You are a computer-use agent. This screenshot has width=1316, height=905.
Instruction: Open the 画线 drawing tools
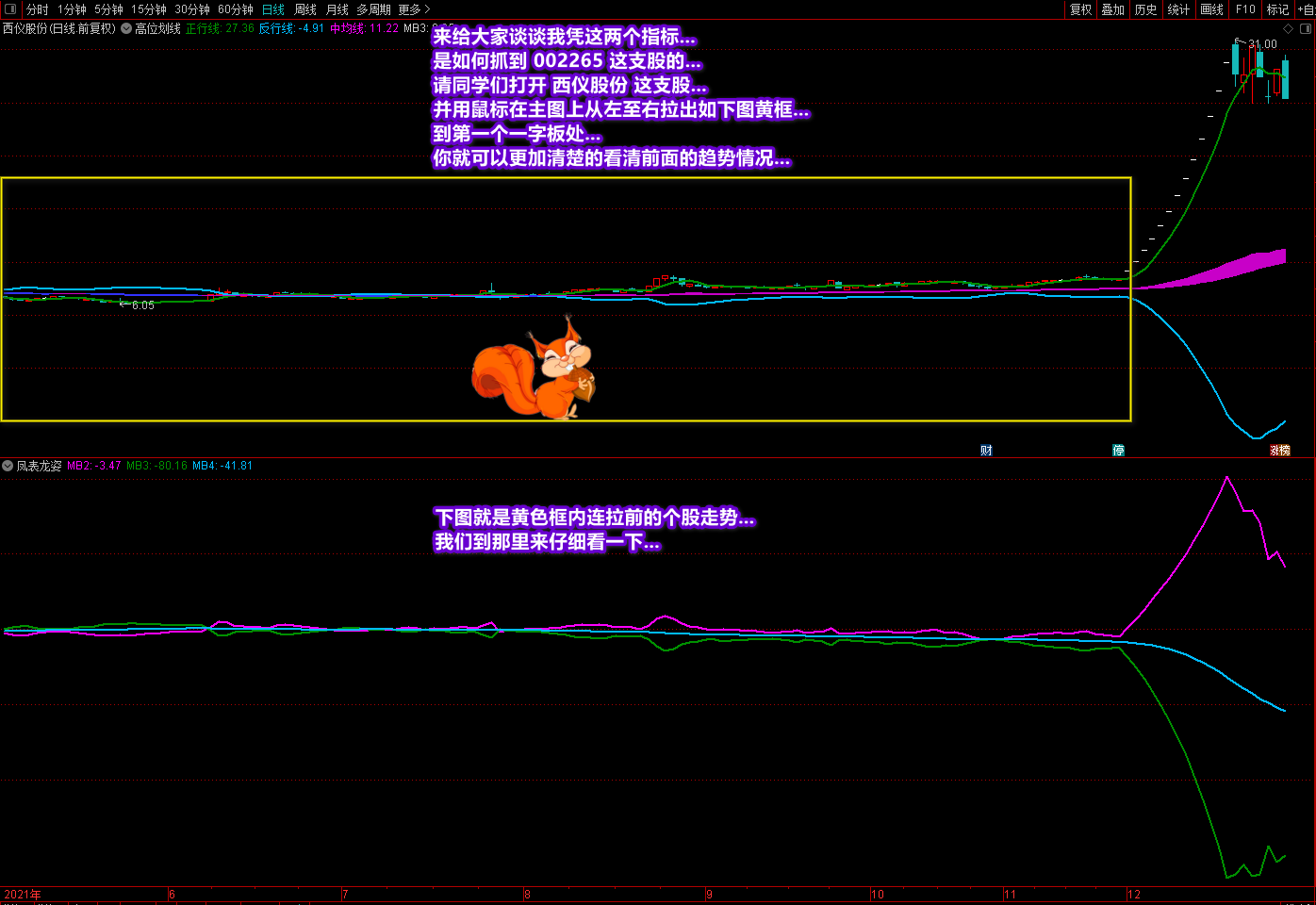tap(1211, 9)
